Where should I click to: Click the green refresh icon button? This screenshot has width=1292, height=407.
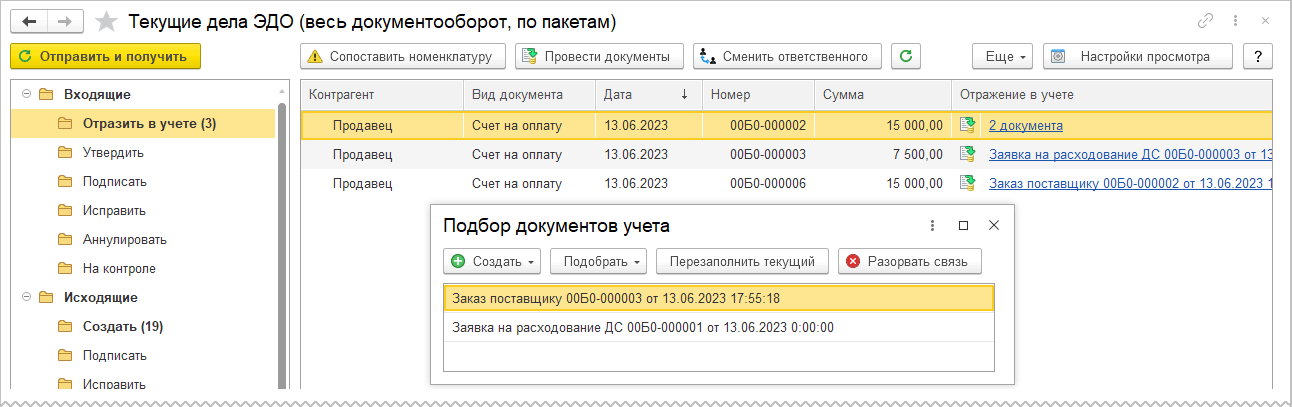coord(906,56)
